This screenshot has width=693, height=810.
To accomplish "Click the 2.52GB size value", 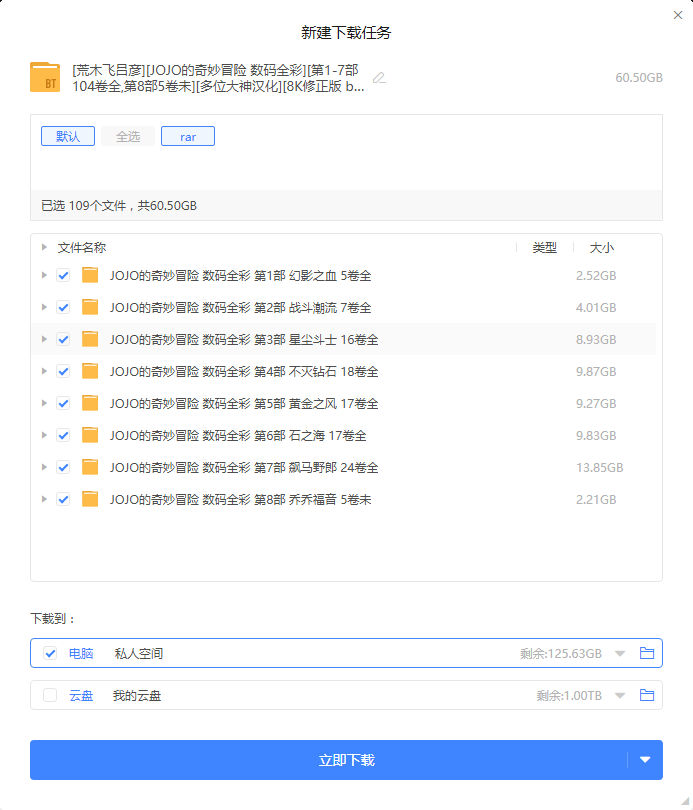I will (596, 276).
